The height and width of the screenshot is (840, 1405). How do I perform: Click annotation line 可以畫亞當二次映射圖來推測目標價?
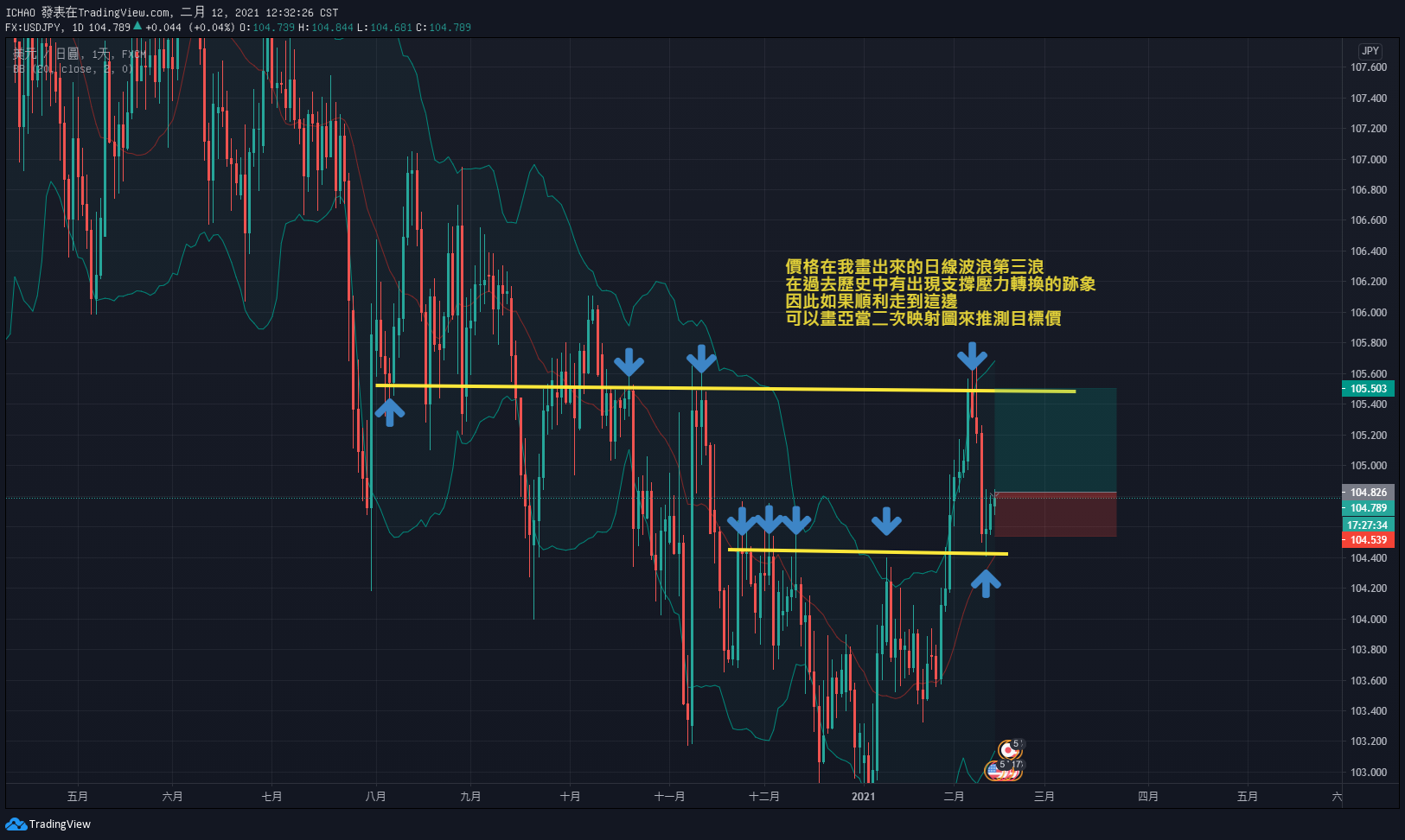(923, 319)
